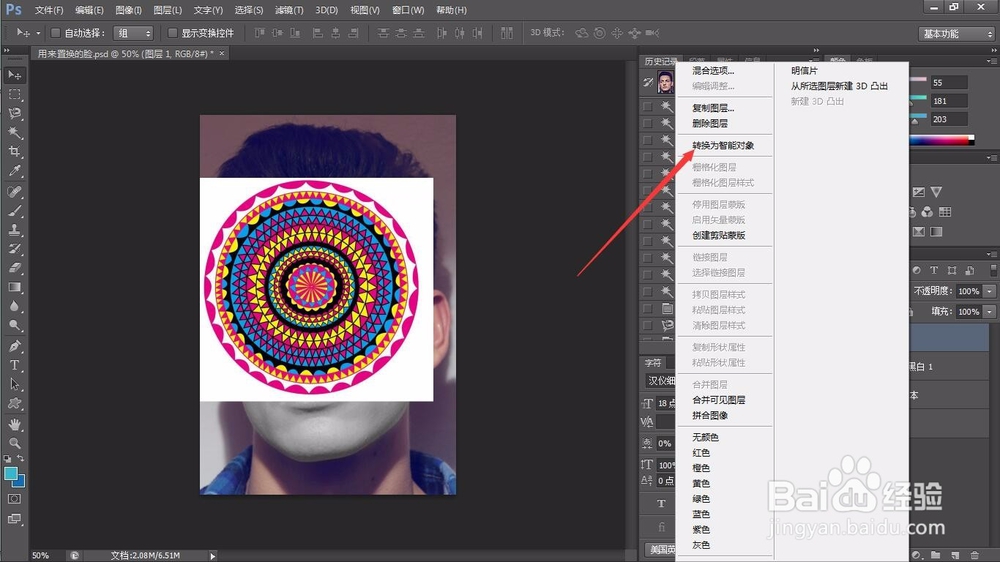Open the 汉仪 font family dropdown
1000x562 pixels.
click(659, 381)
